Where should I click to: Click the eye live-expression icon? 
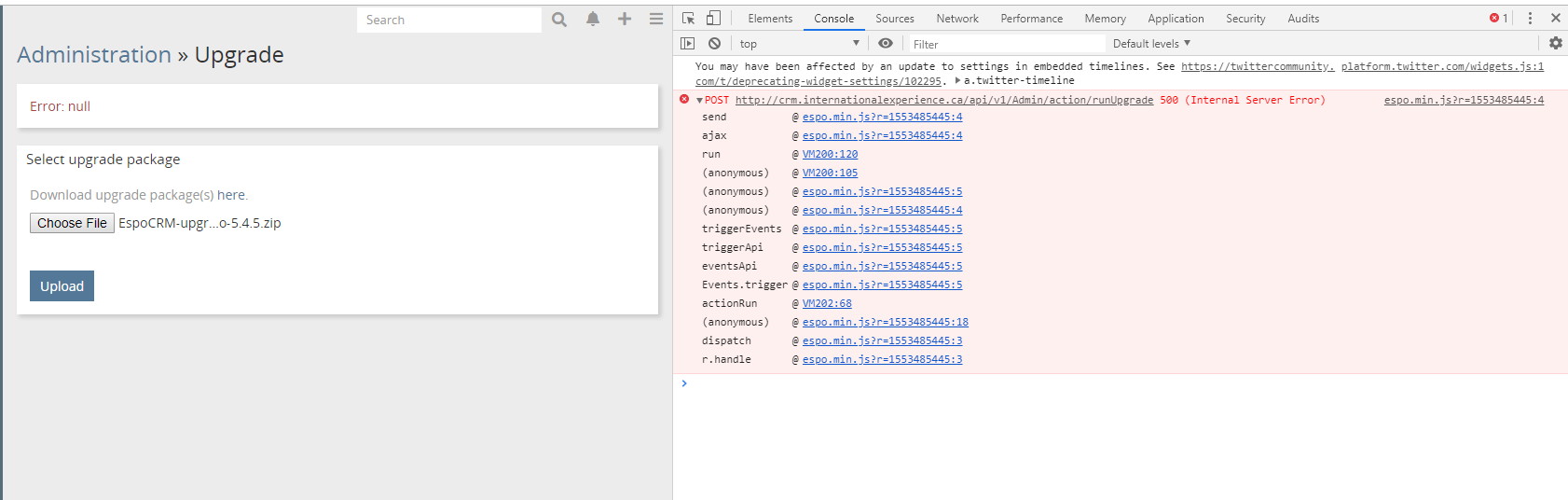coord(886,43)
